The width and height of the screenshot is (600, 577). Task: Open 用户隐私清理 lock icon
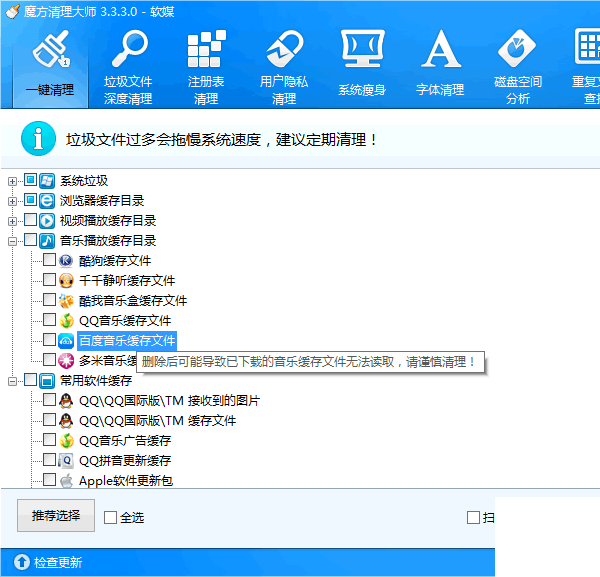[284, 49]
